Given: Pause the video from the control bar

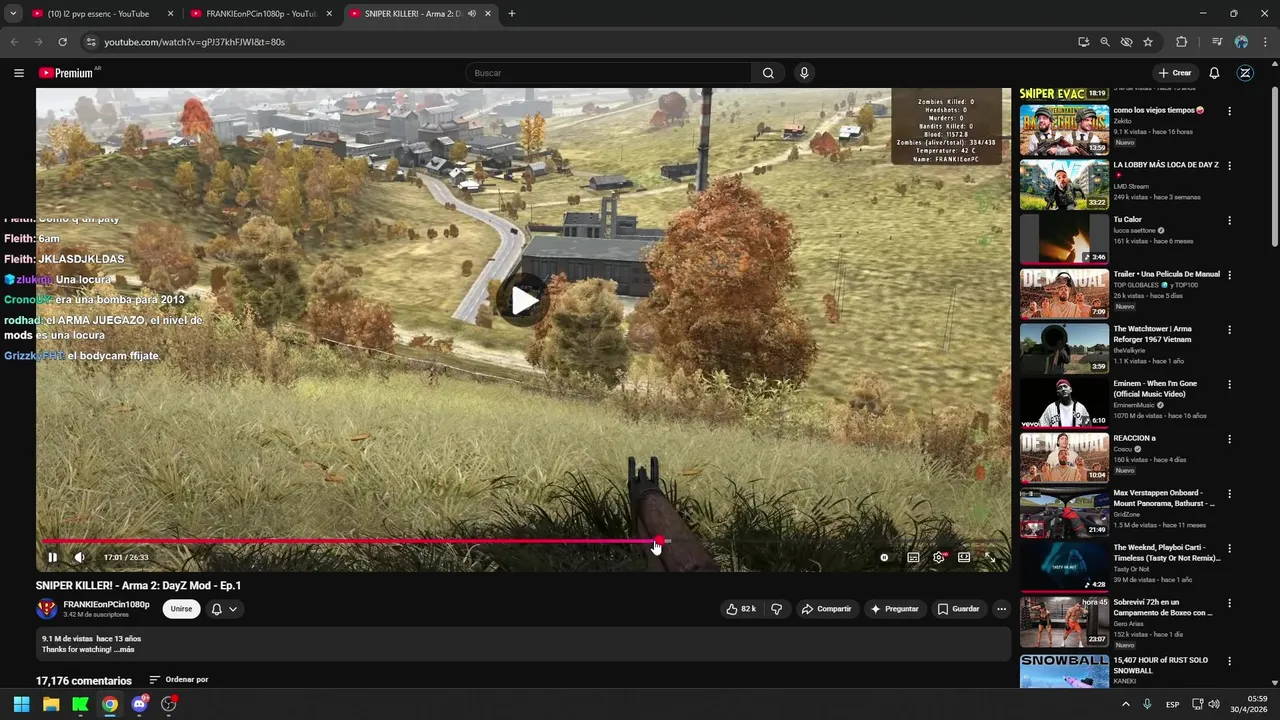Looking at the screenshot, I should [53, 558].
